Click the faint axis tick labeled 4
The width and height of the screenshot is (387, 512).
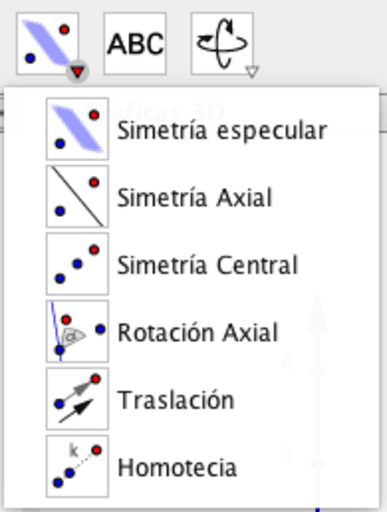[x=286, y=363]
